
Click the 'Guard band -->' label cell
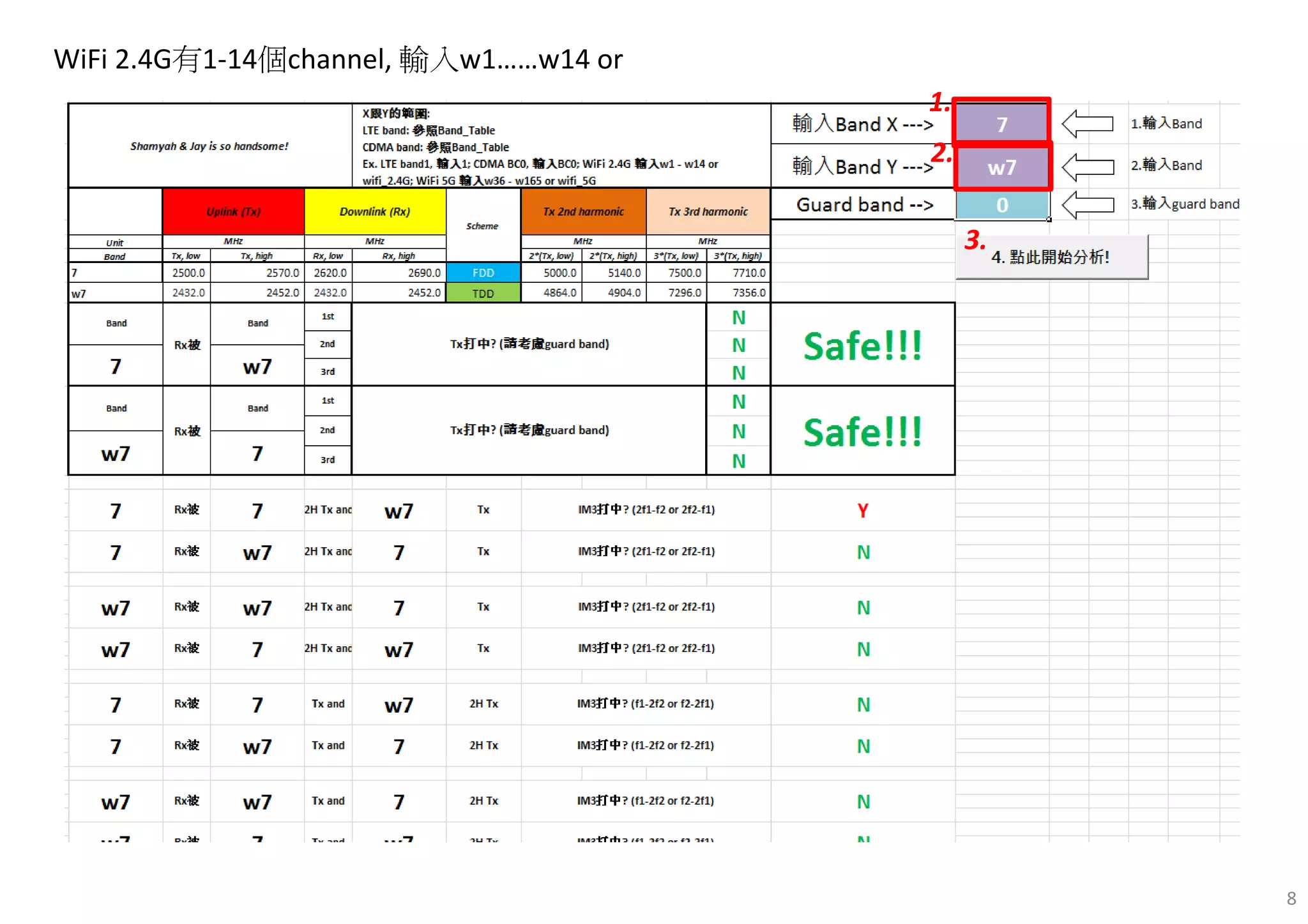[863, 204]
